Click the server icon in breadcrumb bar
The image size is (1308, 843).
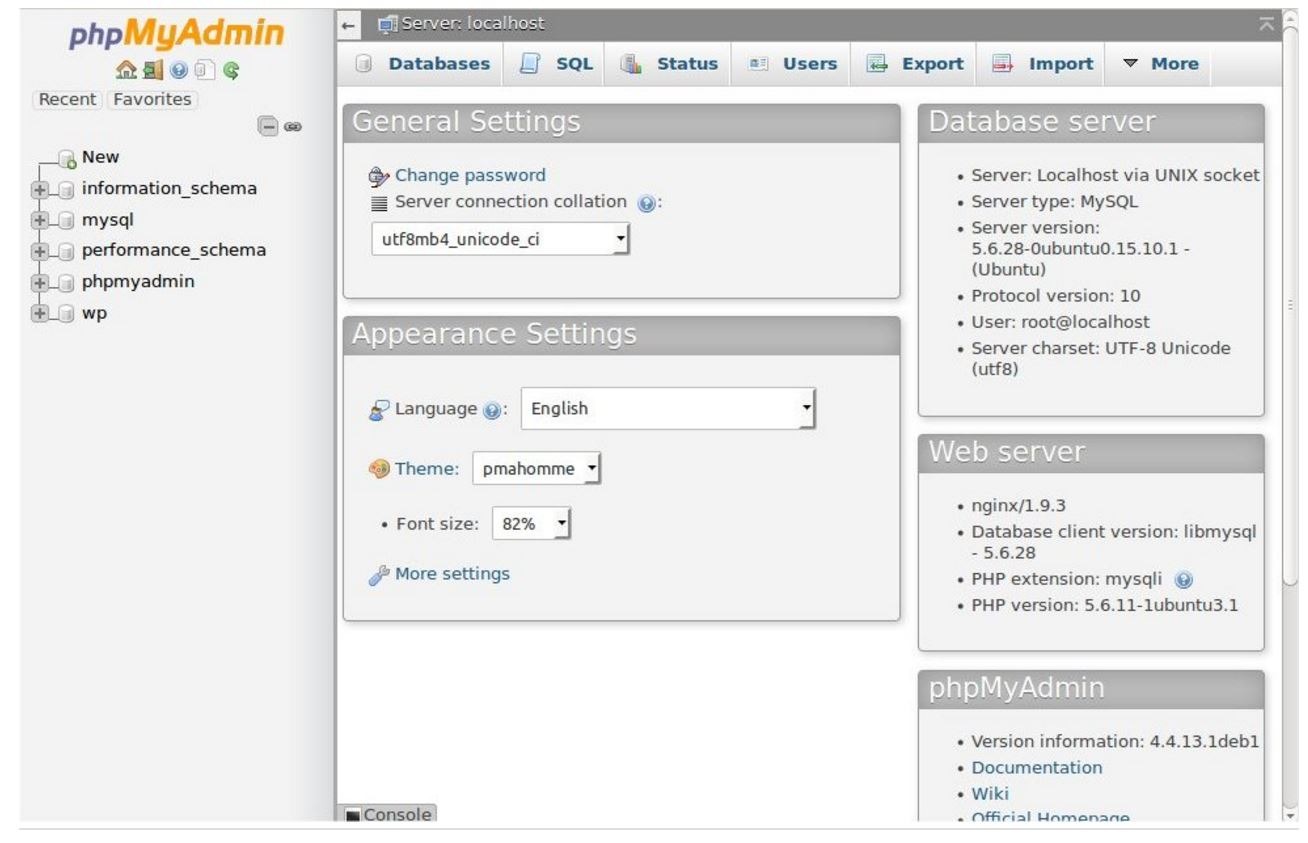click(388, 23)
